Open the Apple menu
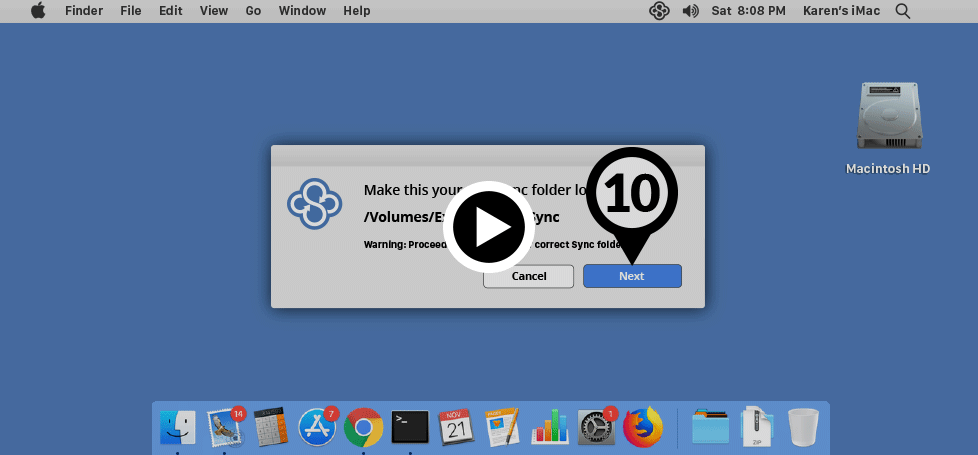The width and height of the screenshot is (978, 455). 38,11
